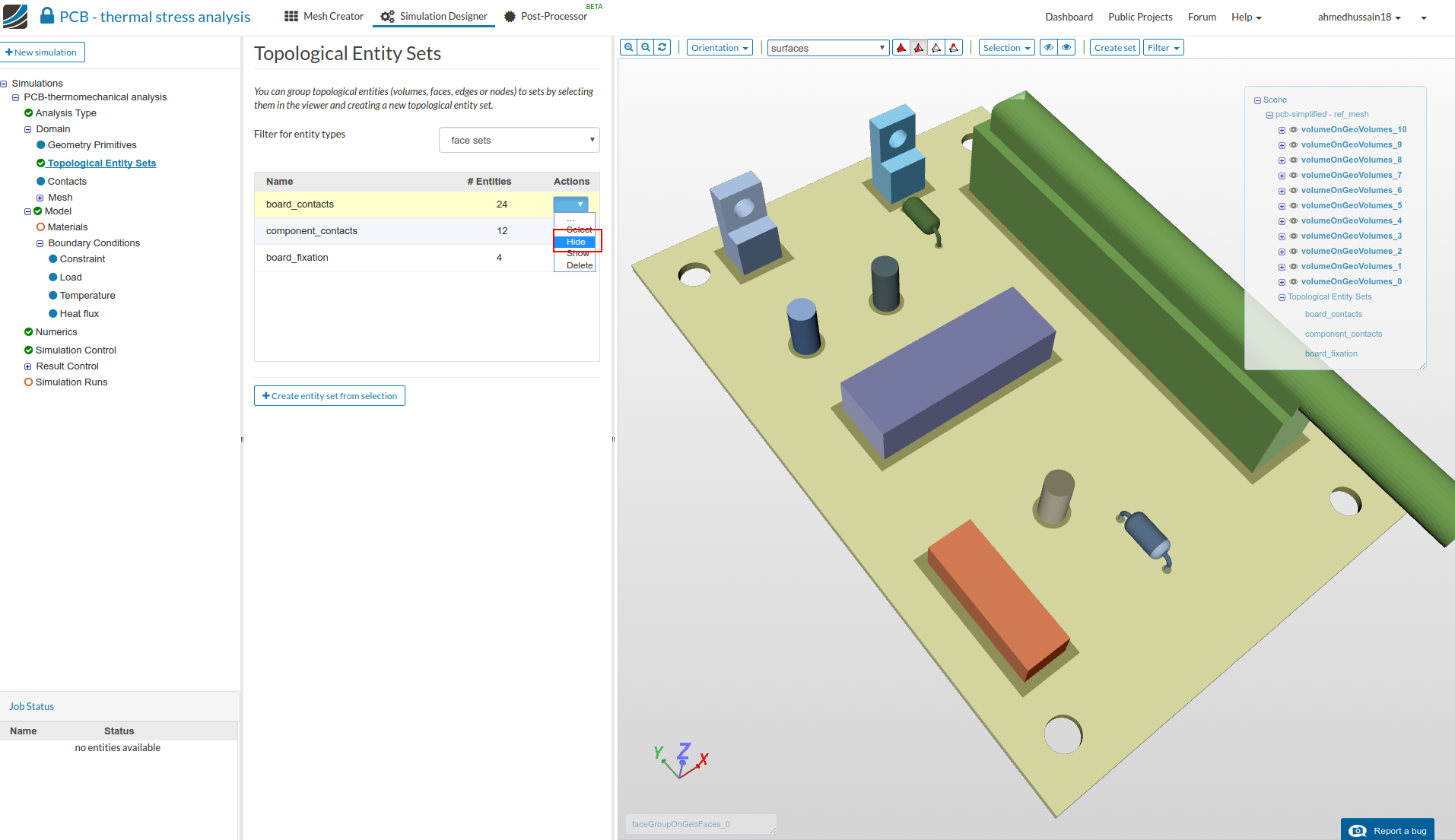Open the Mesh Creator grid icon
Viewport: 1455px width, 840px height.
click(x=291, y=16)
